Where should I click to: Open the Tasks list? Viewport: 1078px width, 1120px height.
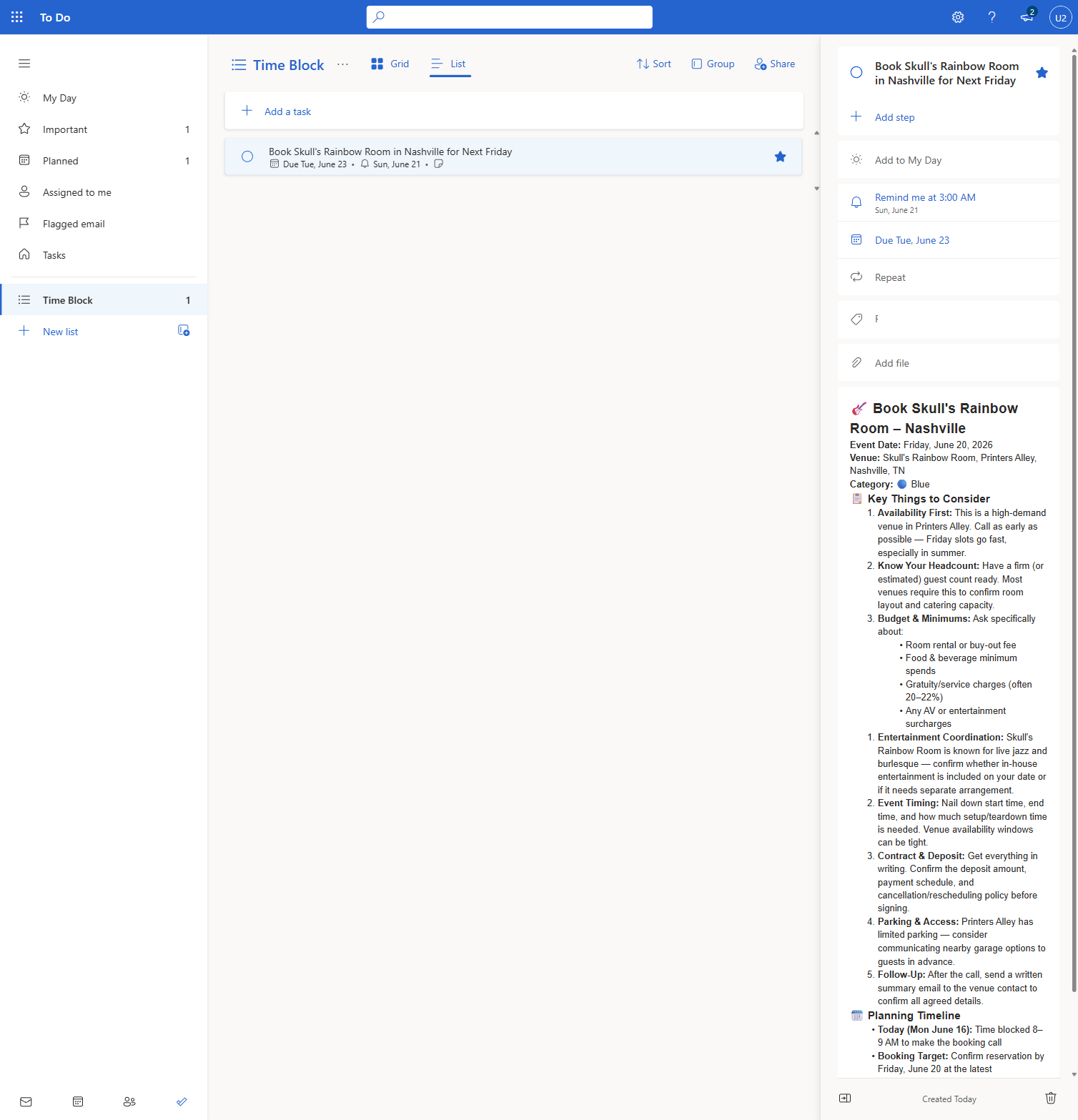pyautogui.click(x=104, y=255)
